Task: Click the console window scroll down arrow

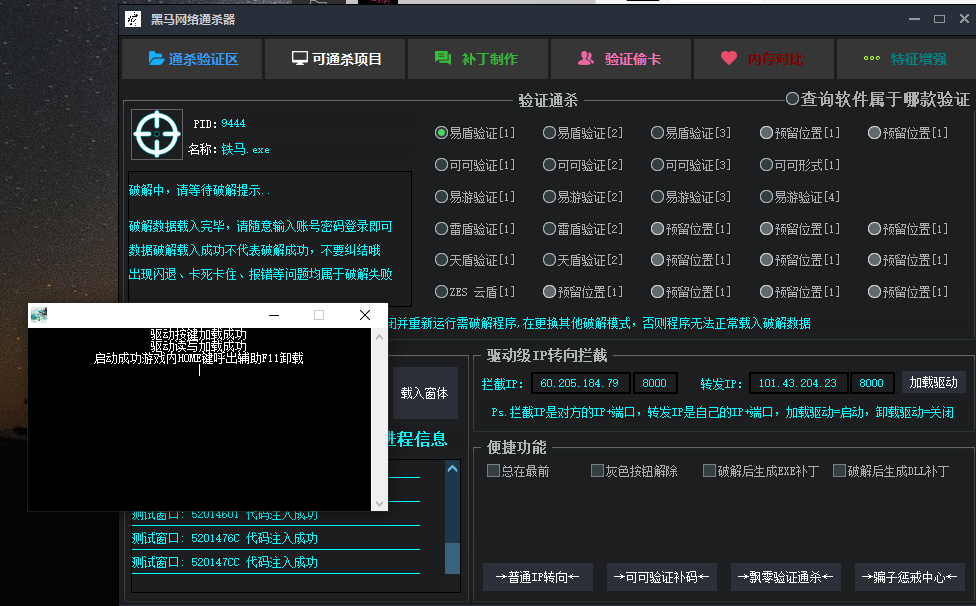Action: click(380, 503)
